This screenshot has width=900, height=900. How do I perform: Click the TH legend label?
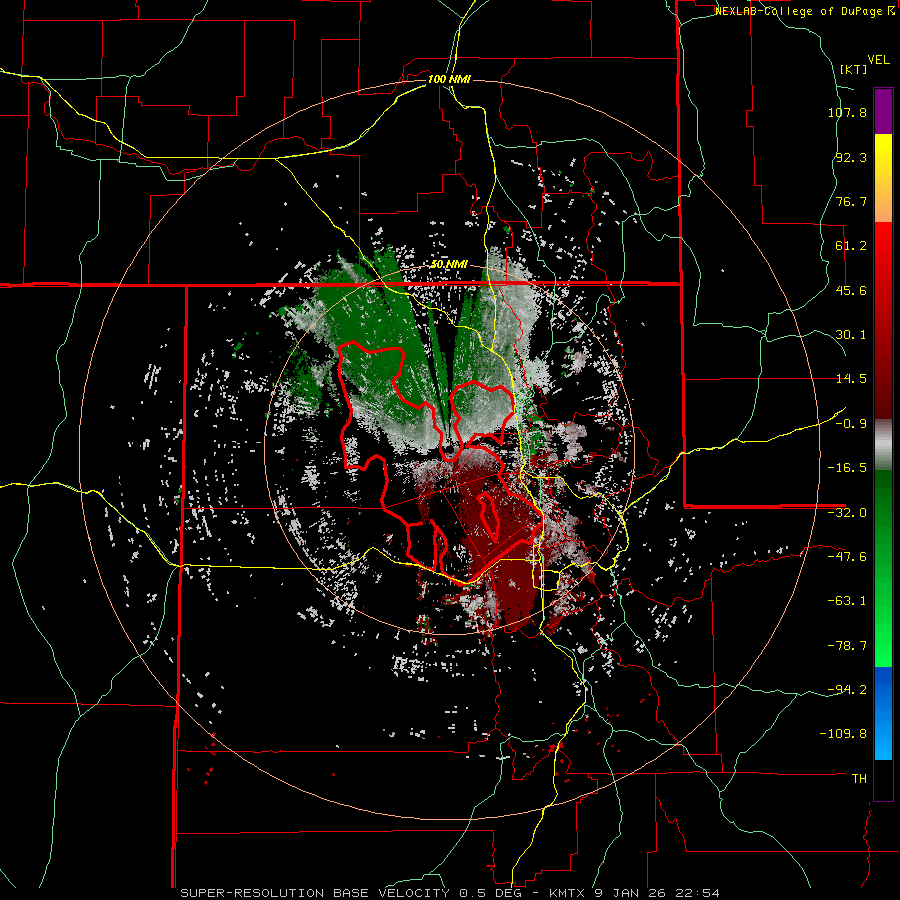(859, 779)
